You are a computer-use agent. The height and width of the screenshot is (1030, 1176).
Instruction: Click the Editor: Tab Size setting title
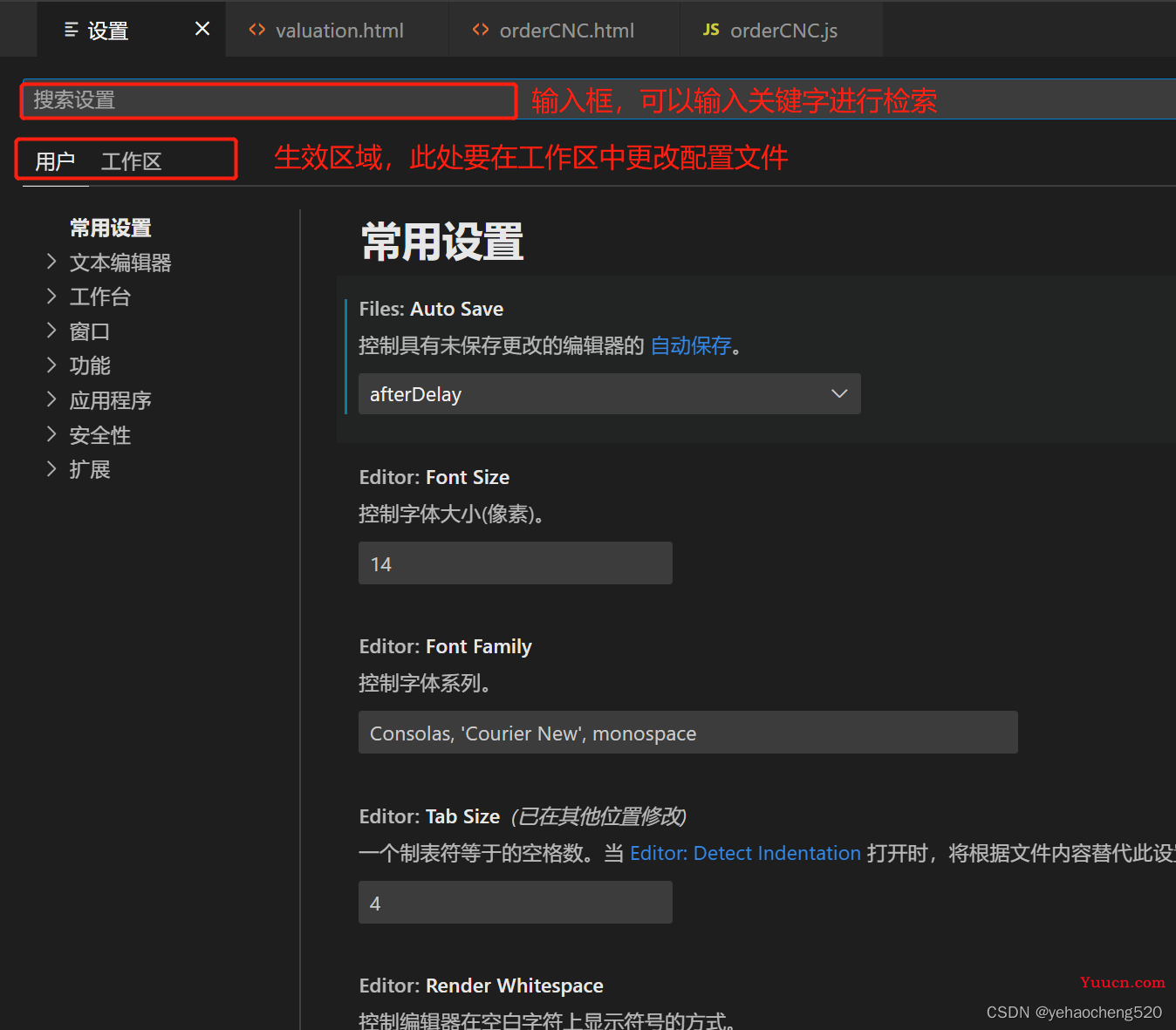tap(430, 816)
